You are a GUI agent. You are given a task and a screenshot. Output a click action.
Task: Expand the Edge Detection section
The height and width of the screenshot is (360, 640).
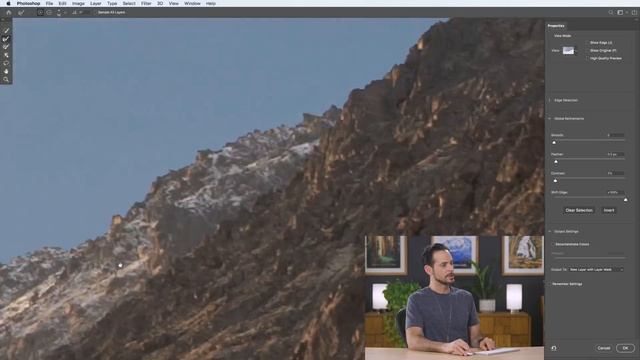[x=550, y=100]
